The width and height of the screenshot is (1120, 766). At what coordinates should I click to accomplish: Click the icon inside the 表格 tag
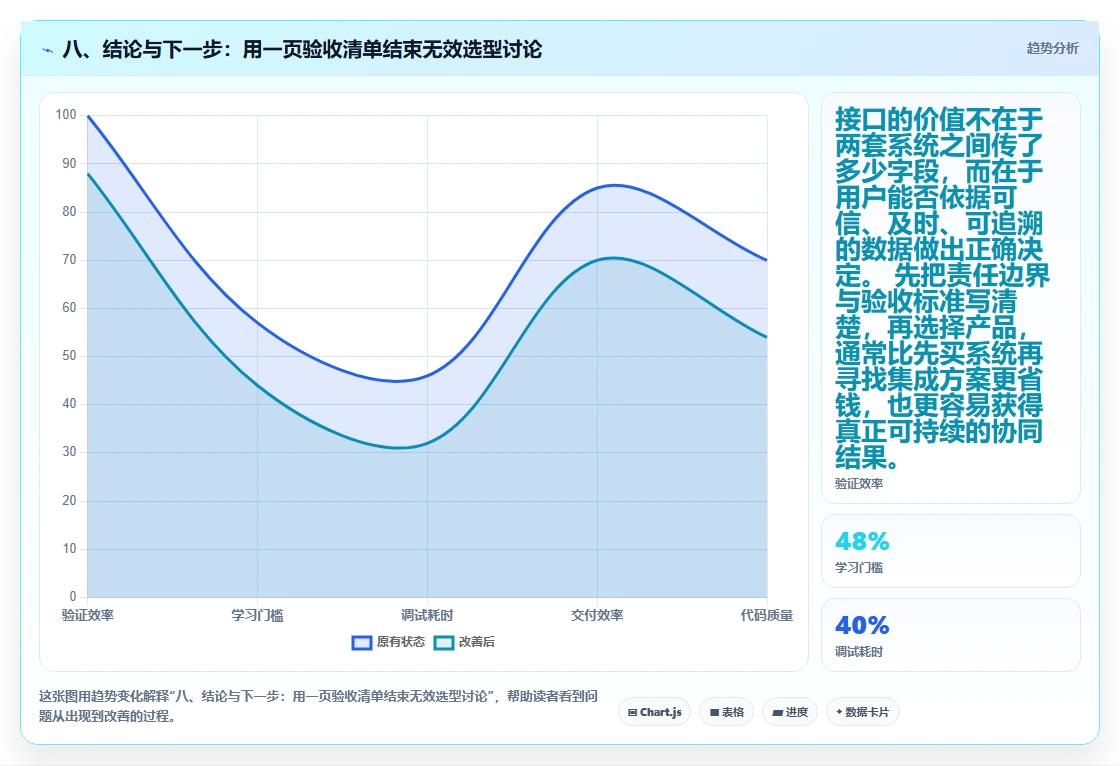click(x=714, y=712)
